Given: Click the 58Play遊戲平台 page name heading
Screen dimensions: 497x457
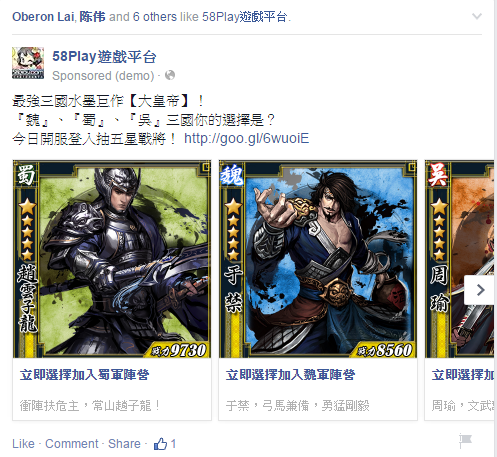Looking at the screenshot, I should (104, 56).
